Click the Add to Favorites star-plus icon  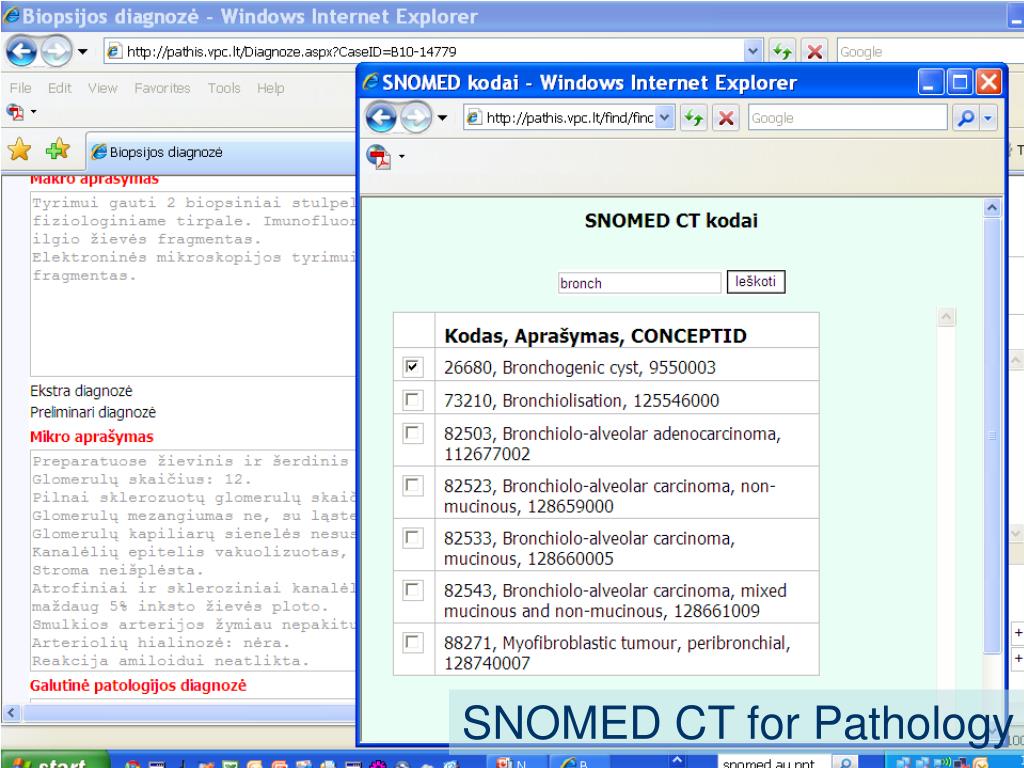[57, 150]
